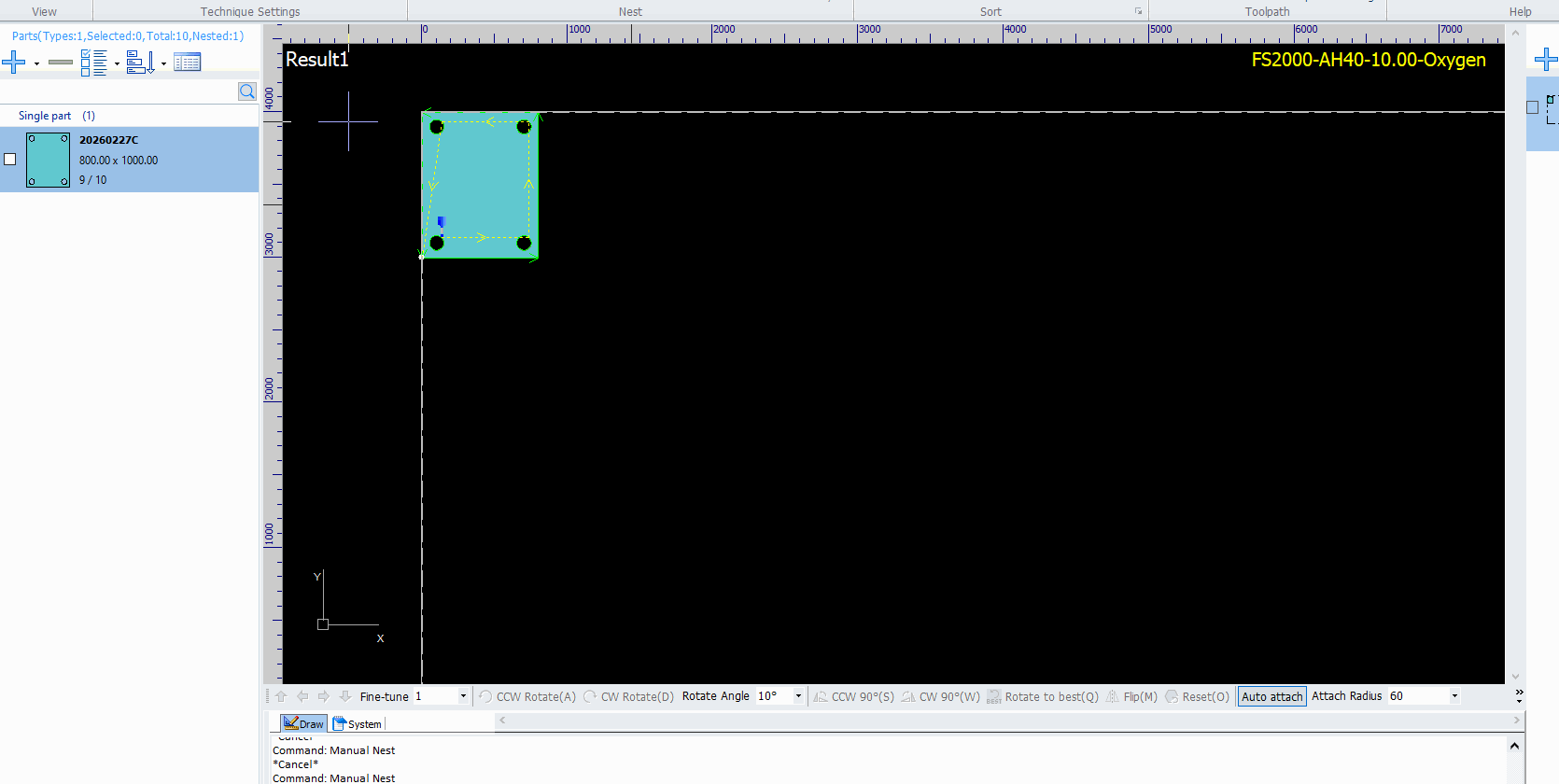1559x784 pixels.
Task: Tick the checkbox for part 20260227C
Action: tap(10, 160)
